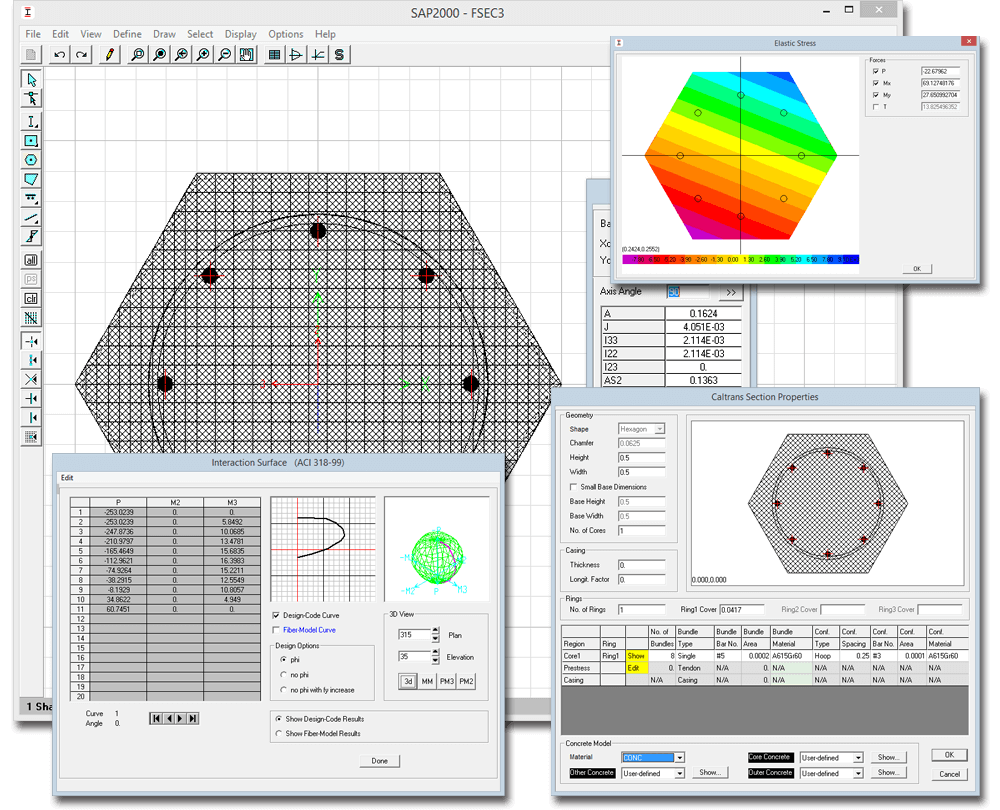The image size is (1000, 810).
Task: Select the reshape pointer tool
Action: tap(31, 98)
